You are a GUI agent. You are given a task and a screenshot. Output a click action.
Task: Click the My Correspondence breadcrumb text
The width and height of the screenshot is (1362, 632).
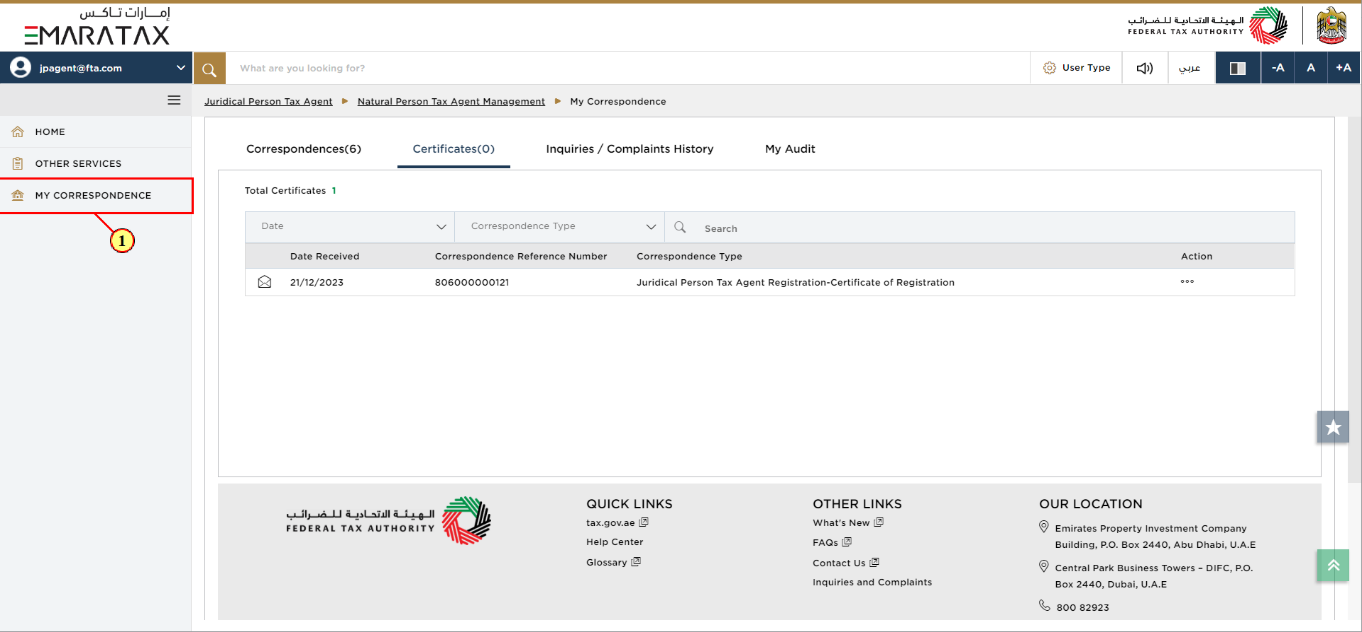618,101
